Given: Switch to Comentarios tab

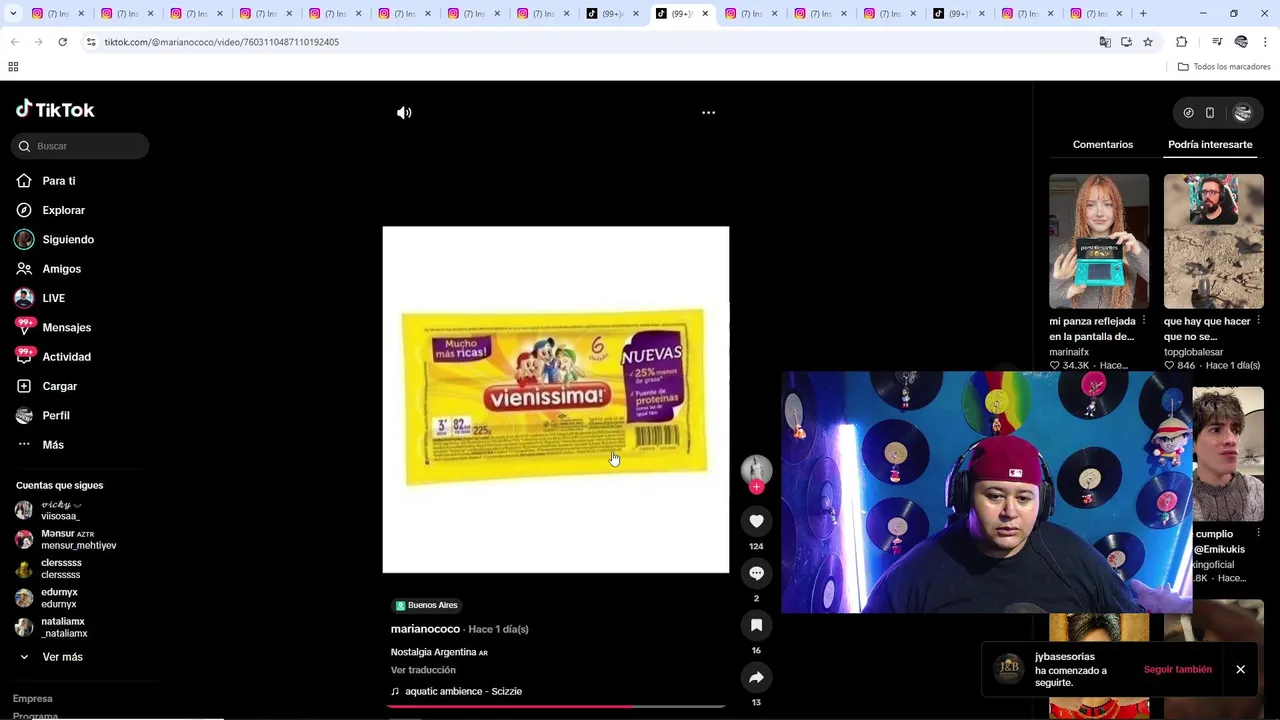Looking at the screenshot, I should coord(1103,145).
